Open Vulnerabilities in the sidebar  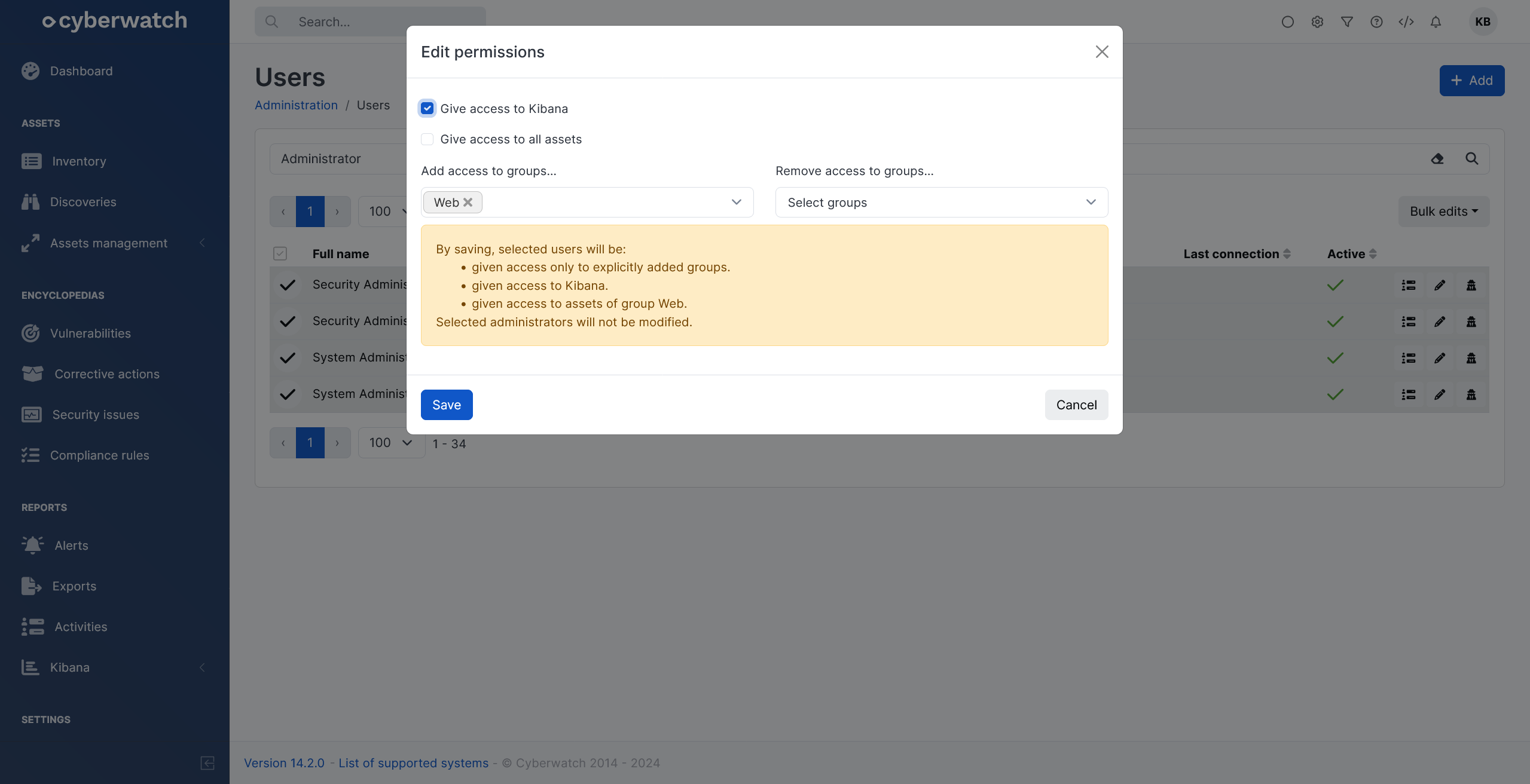pos(90,333)
